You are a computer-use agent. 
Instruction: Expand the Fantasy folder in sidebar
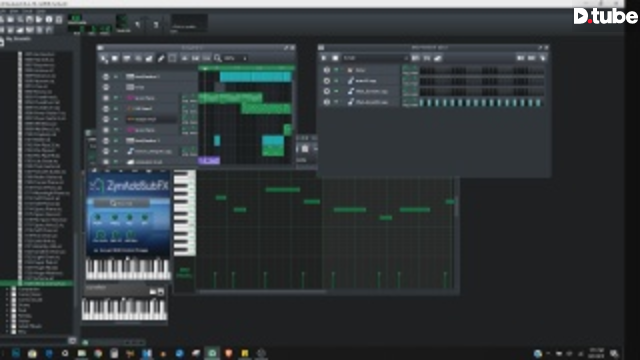(7, 316)
